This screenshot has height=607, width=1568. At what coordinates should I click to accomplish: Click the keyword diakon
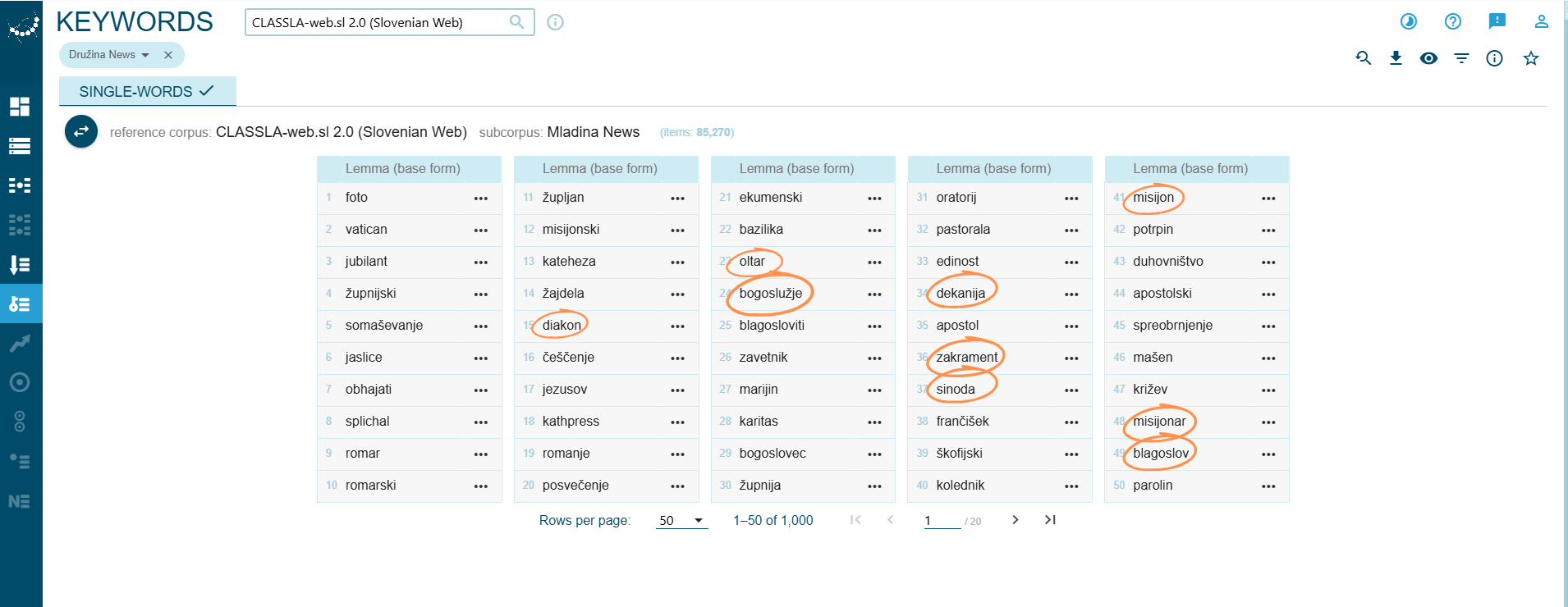562,325
